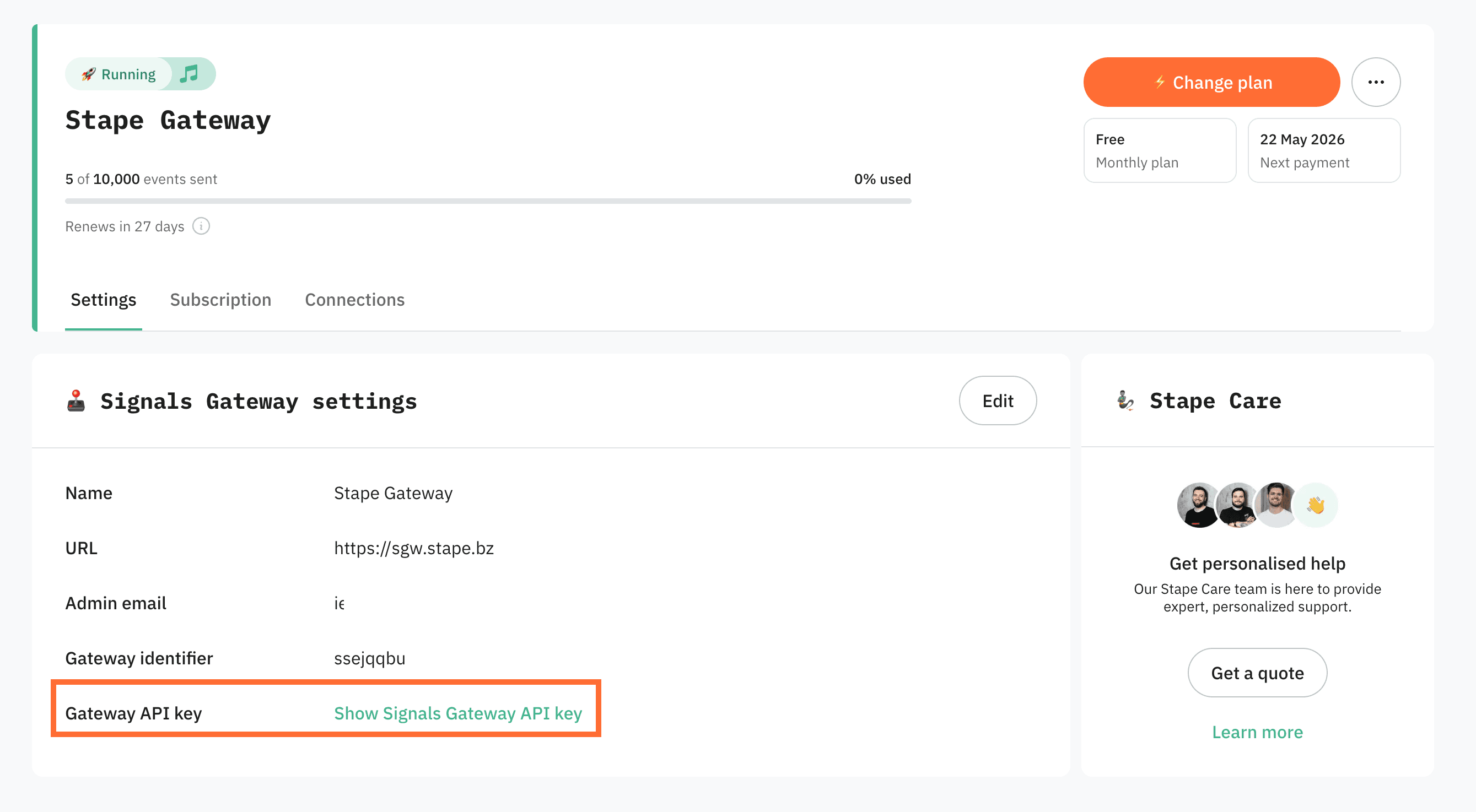
Task: Switch to the Subscription tab
Action: click(220, 300)
